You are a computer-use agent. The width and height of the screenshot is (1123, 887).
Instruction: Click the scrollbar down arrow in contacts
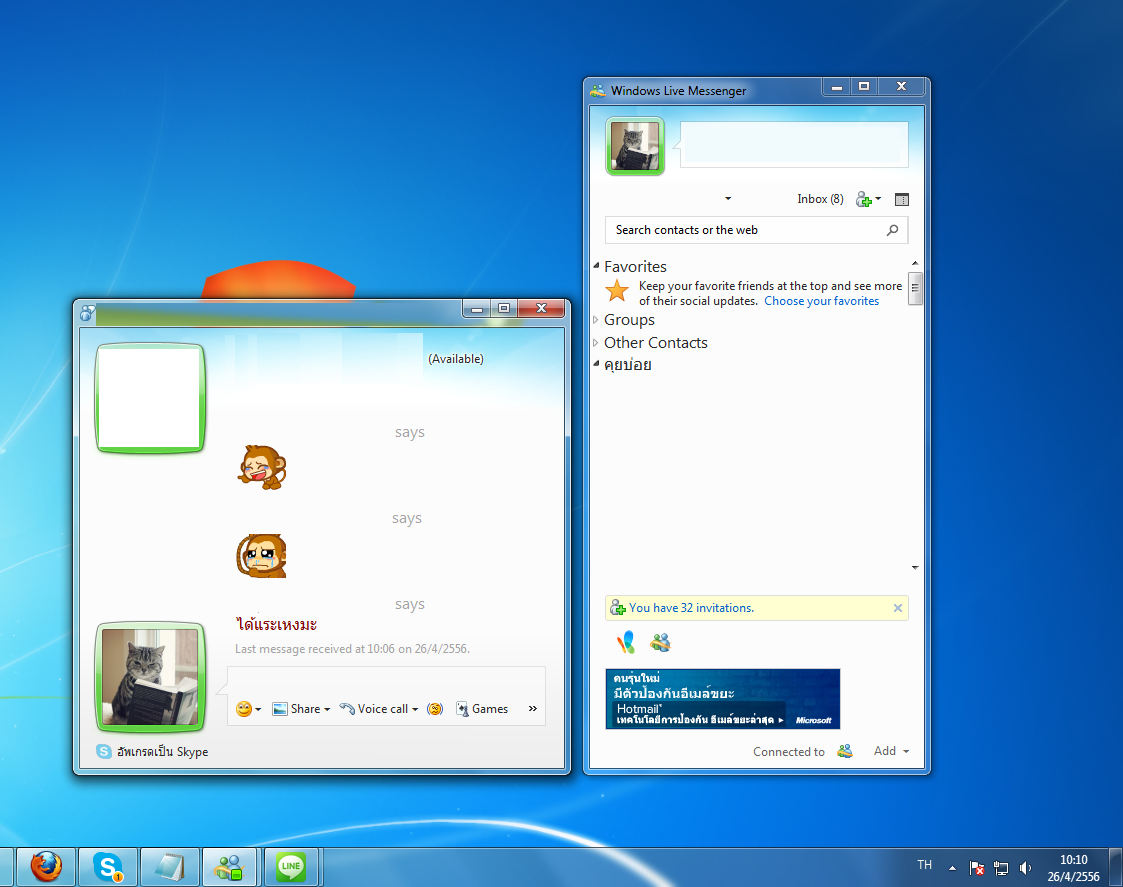pos(915,567)
